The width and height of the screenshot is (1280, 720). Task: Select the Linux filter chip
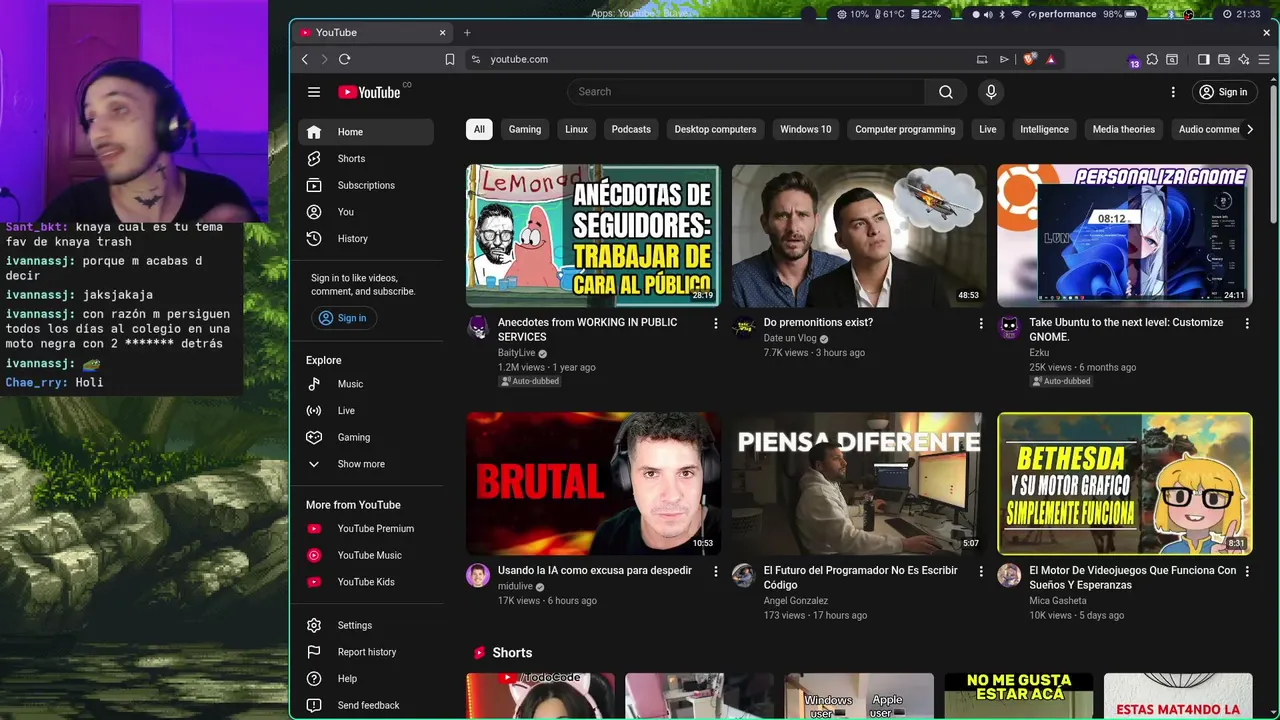tap(576, 129)
